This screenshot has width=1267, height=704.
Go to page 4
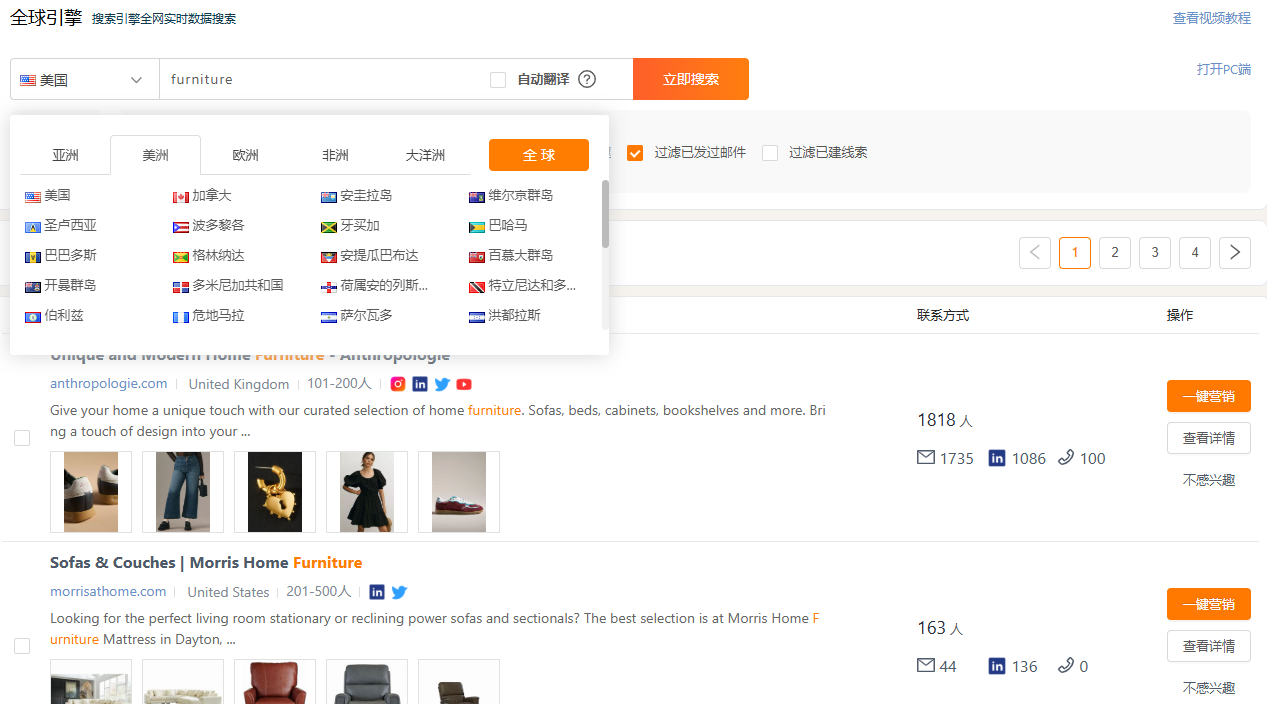pos(1195,253)
